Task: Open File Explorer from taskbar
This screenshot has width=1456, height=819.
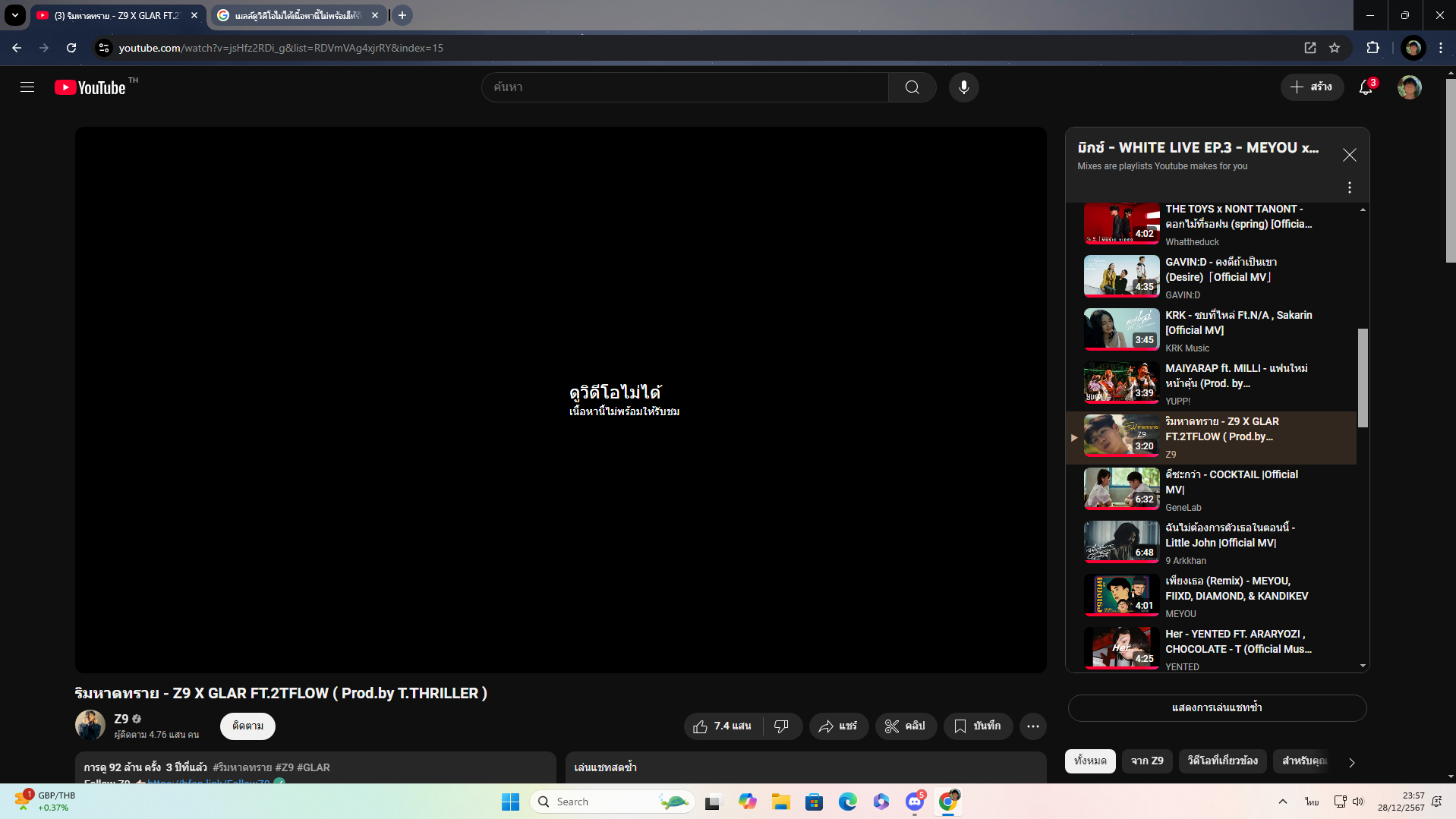Action: tap(781, 802)
